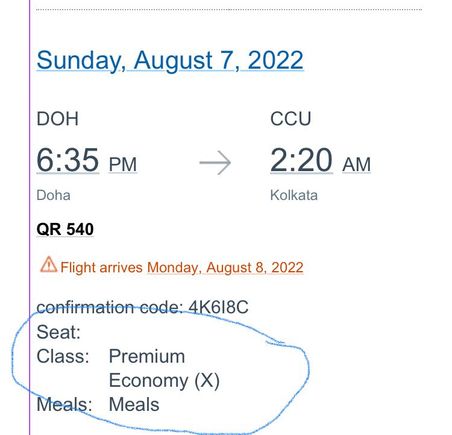Click the QR 540 flight number
Screen dimensions: 452x435
[x=65, y=229]
